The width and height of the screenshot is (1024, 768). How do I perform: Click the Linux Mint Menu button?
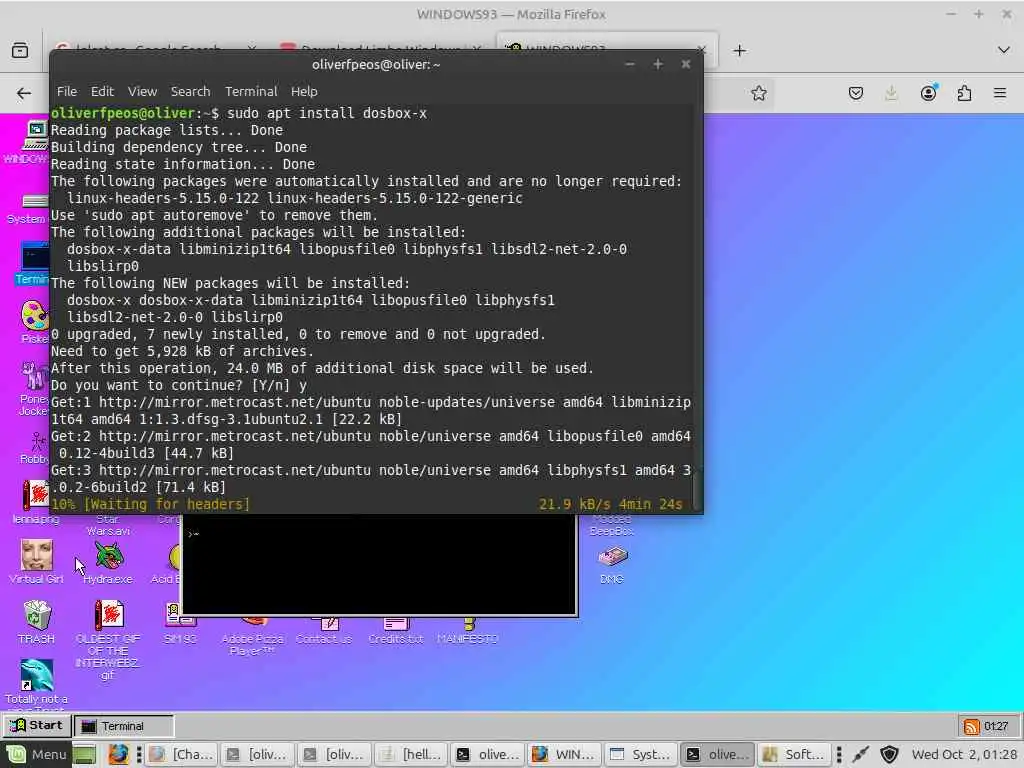pyautogui.click(x=36, y=754)
